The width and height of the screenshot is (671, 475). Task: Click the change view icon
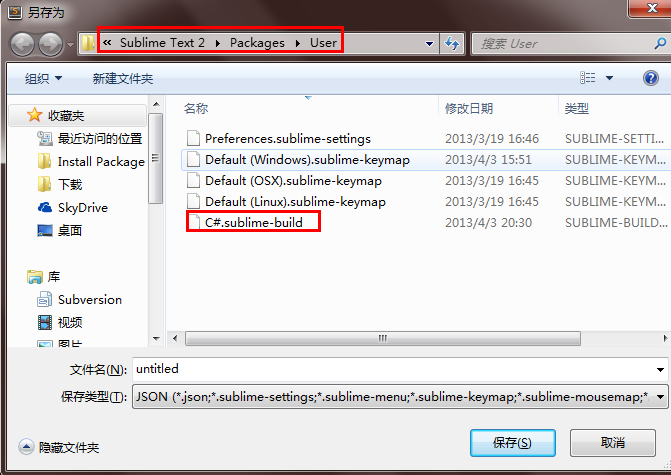pyautogui.click(x=588, y=78)
